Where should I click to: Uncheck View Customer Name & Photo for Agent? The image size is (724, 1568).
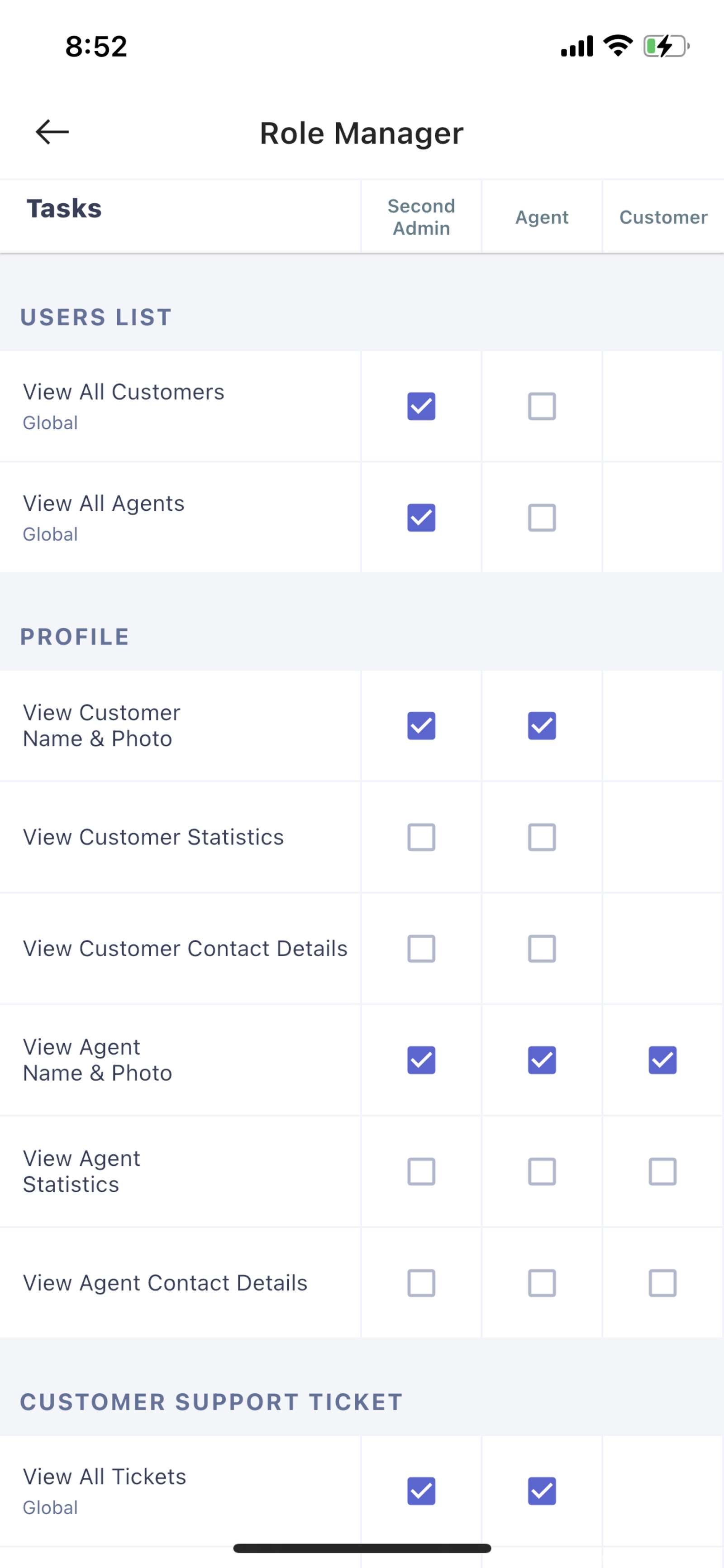542,725
